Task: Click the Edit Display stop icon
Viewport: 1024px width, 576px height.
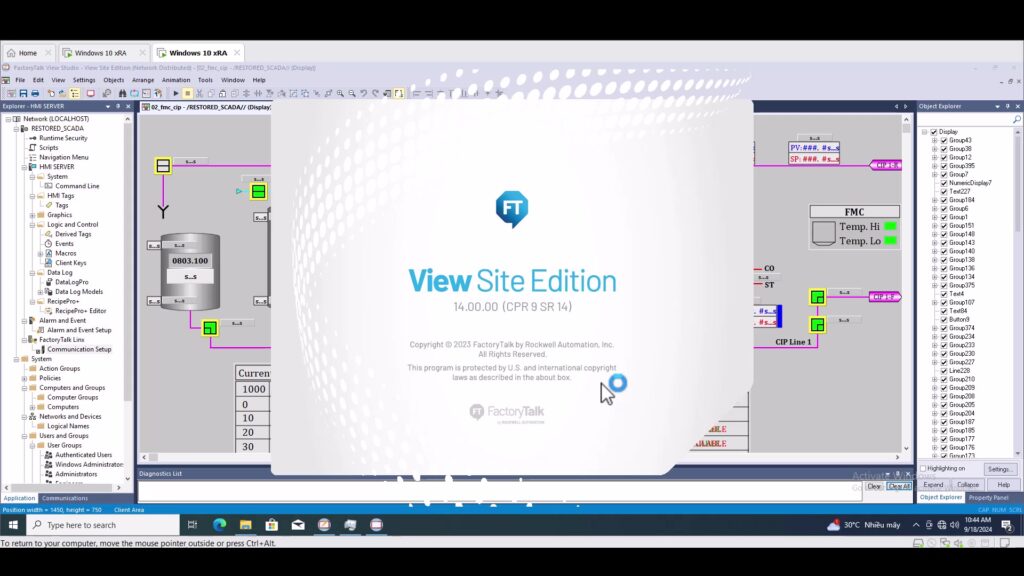Action: [x=187, y=93]
